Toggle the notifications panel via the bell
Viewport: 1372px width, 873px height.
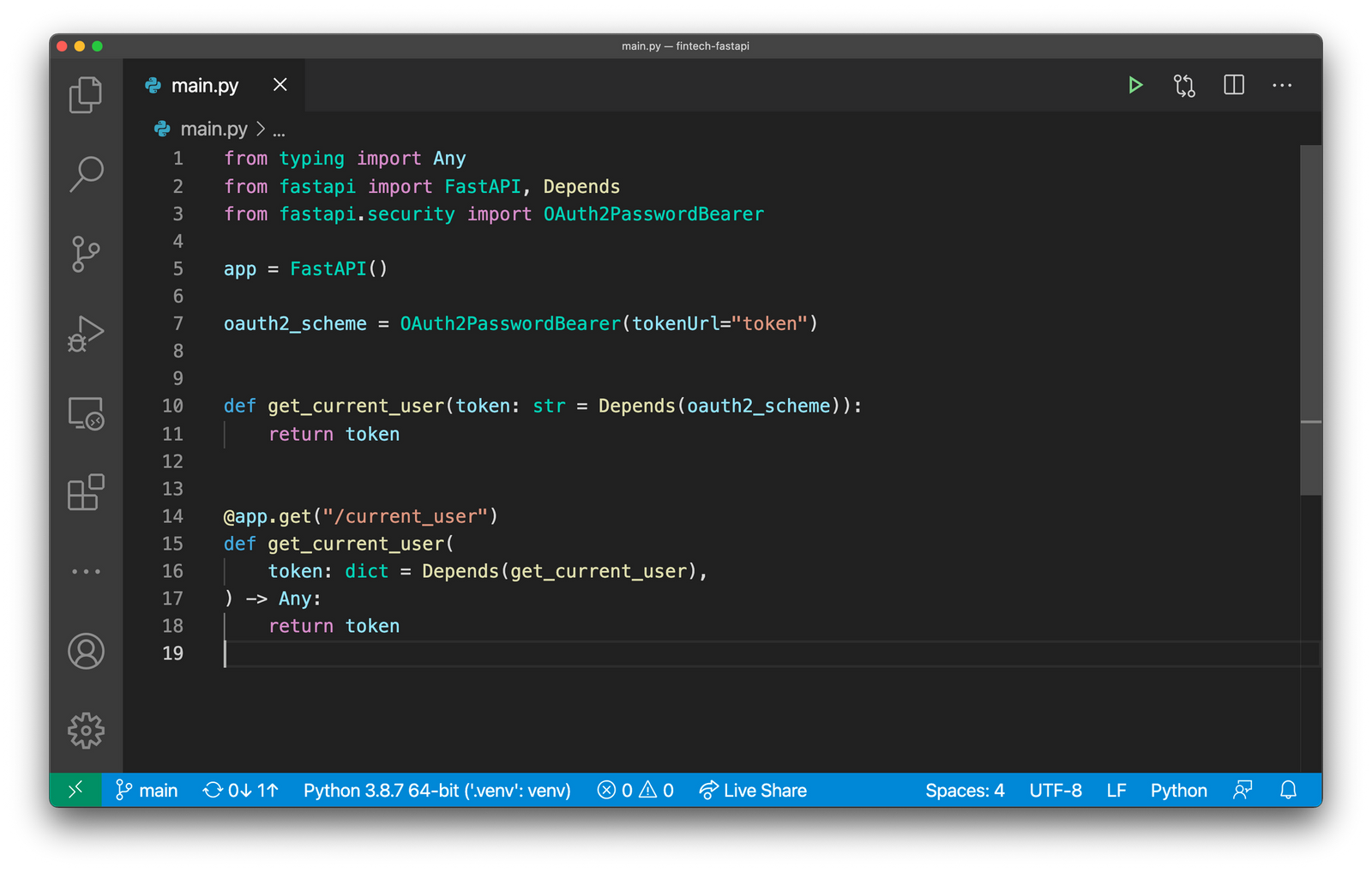pyautogui.click(x=1288, y=790)
